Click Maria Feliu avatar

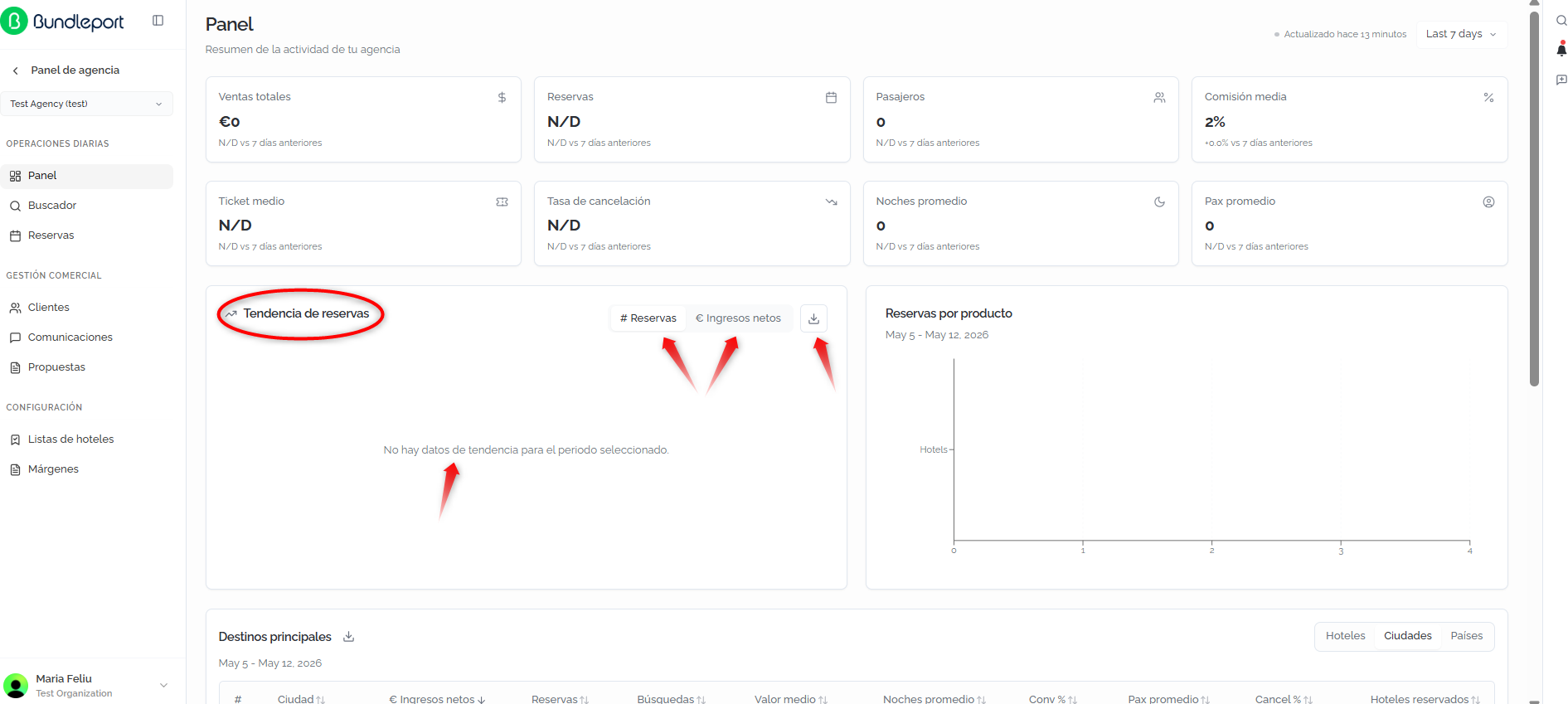16,686
